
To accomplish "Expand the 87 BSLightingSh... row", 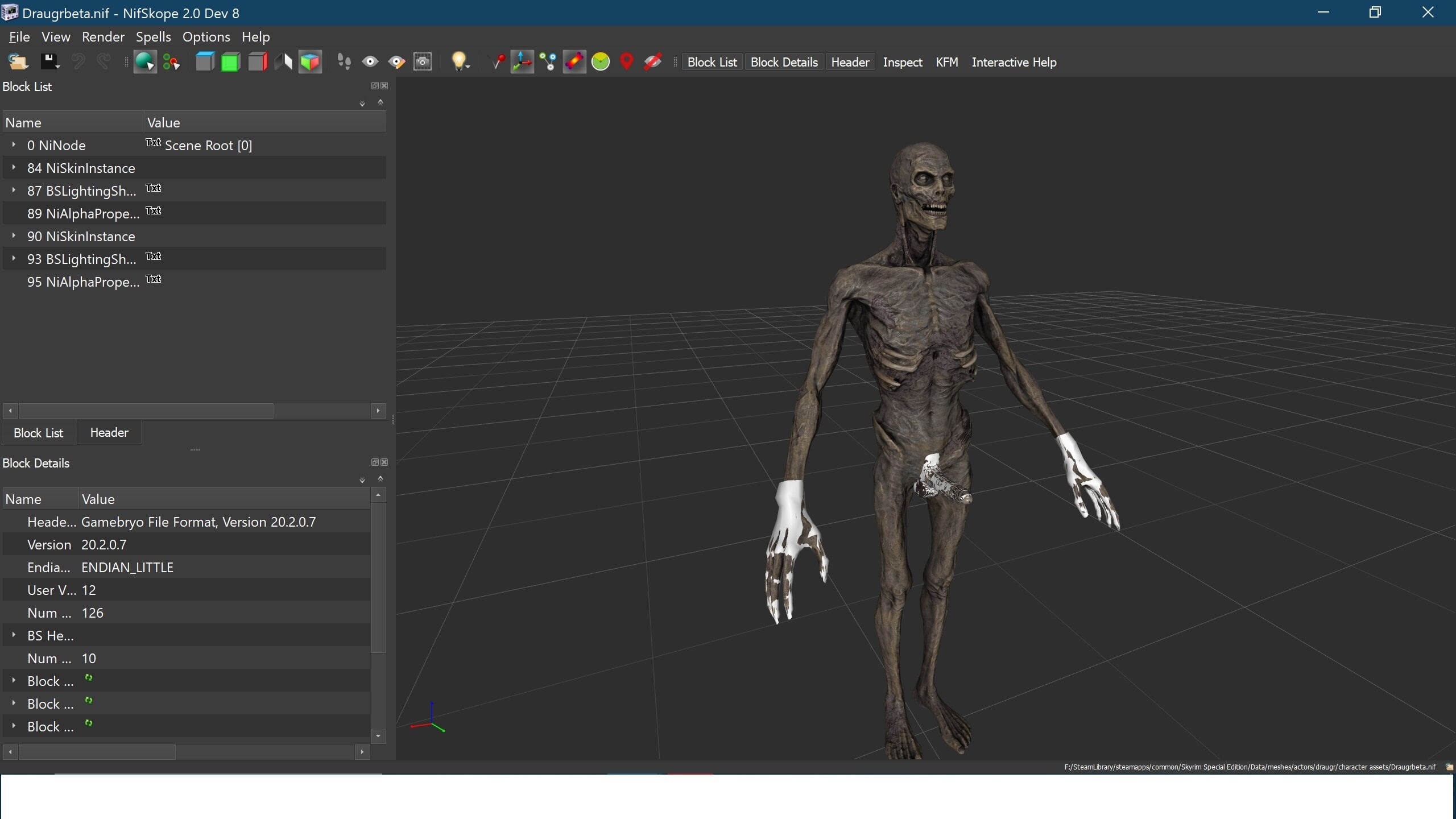I will [14, 191].
